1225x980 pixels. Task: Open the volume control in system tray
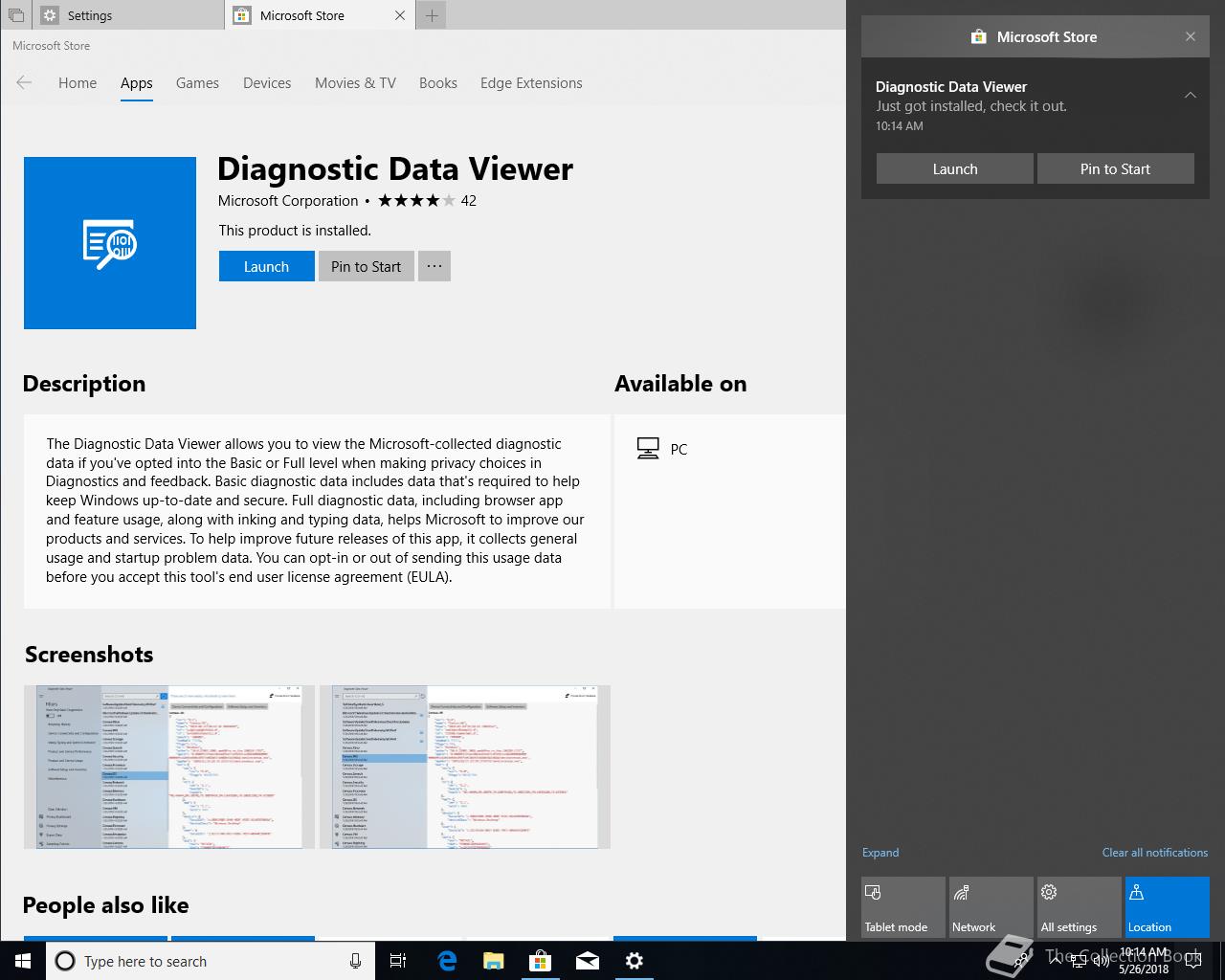tap(1101, 961)
